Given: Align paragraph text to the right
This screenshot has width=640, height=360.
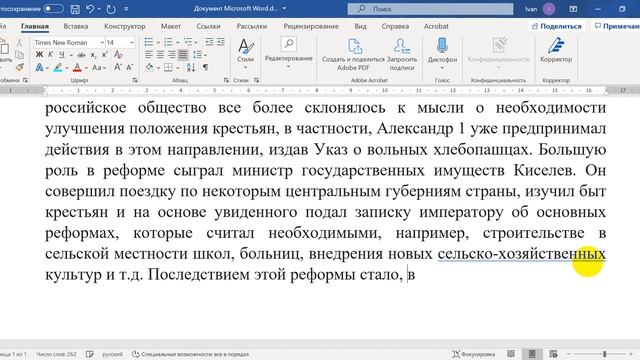Looking at the screenshot, I should 171,55.
